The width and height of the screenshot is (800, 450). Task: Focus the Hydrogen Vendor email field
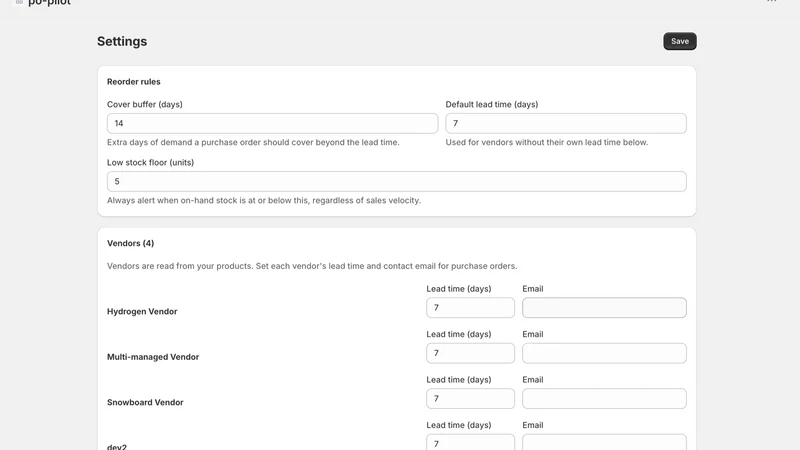604,308
